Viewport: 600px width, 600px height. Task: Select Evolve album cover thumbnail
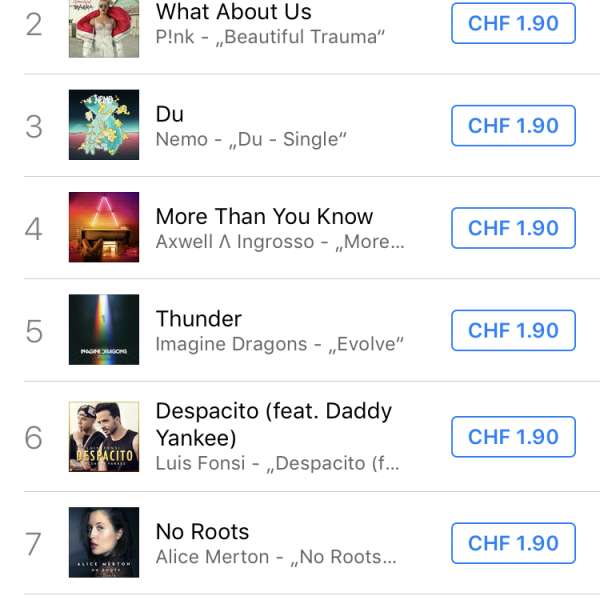(x=104, y=331)
